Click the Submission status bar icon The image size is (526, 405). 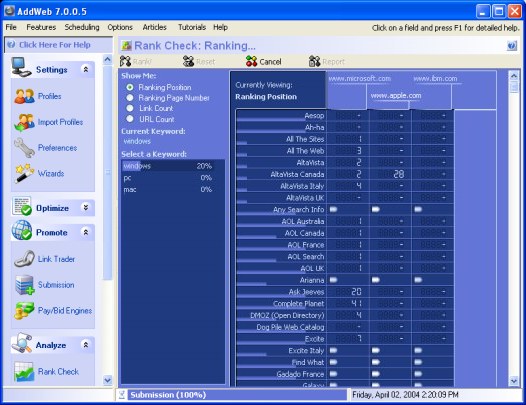click(x=122, y=395)
